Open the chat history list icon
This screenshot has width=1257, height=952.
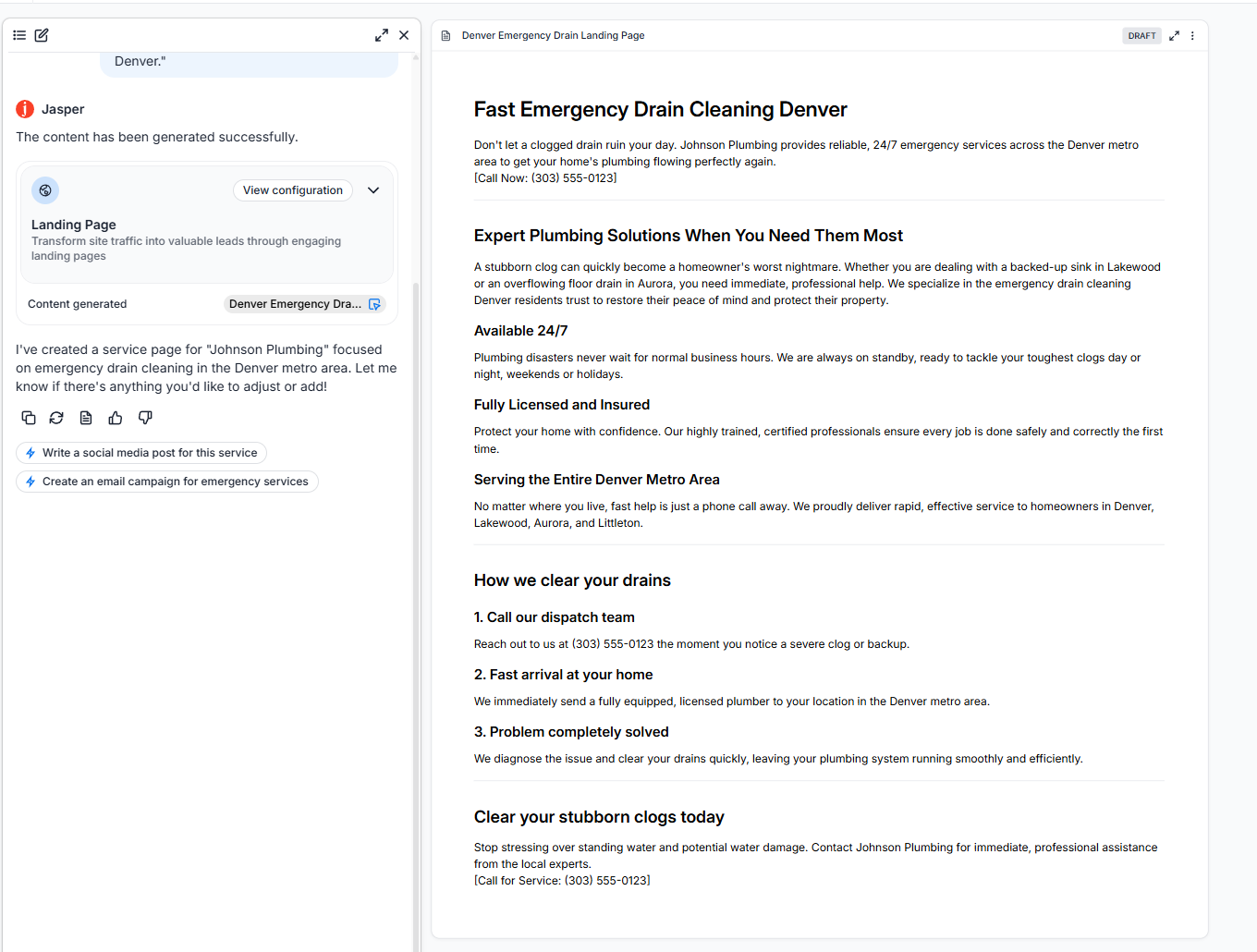(x=19, y=35)
